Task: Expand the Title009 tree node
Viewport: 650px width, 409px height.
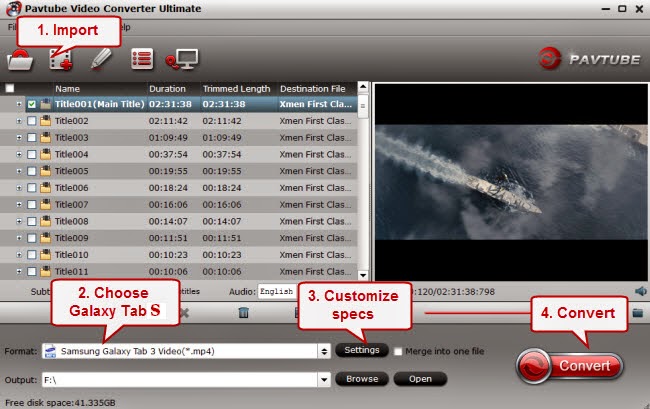Action: [19, 238]
